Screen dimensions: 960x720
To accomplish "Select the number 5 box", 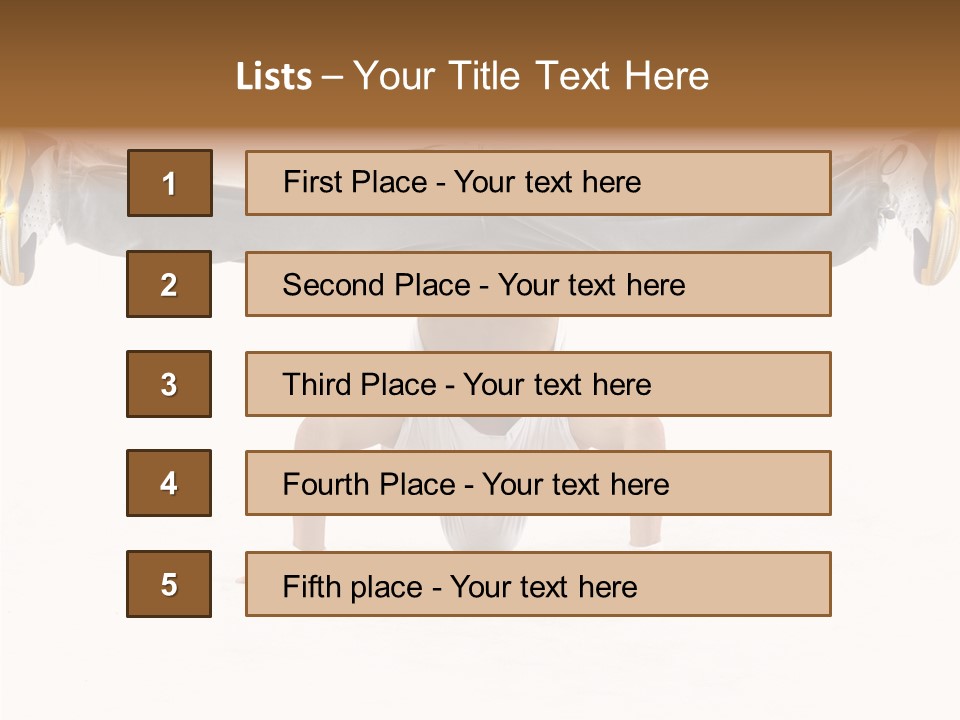I will 169,584.
